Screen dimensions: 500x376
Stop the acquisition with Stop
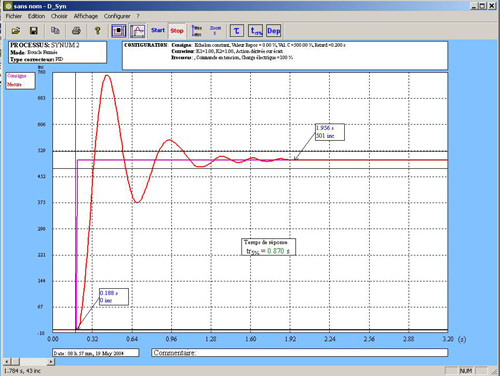pos(177,31)
